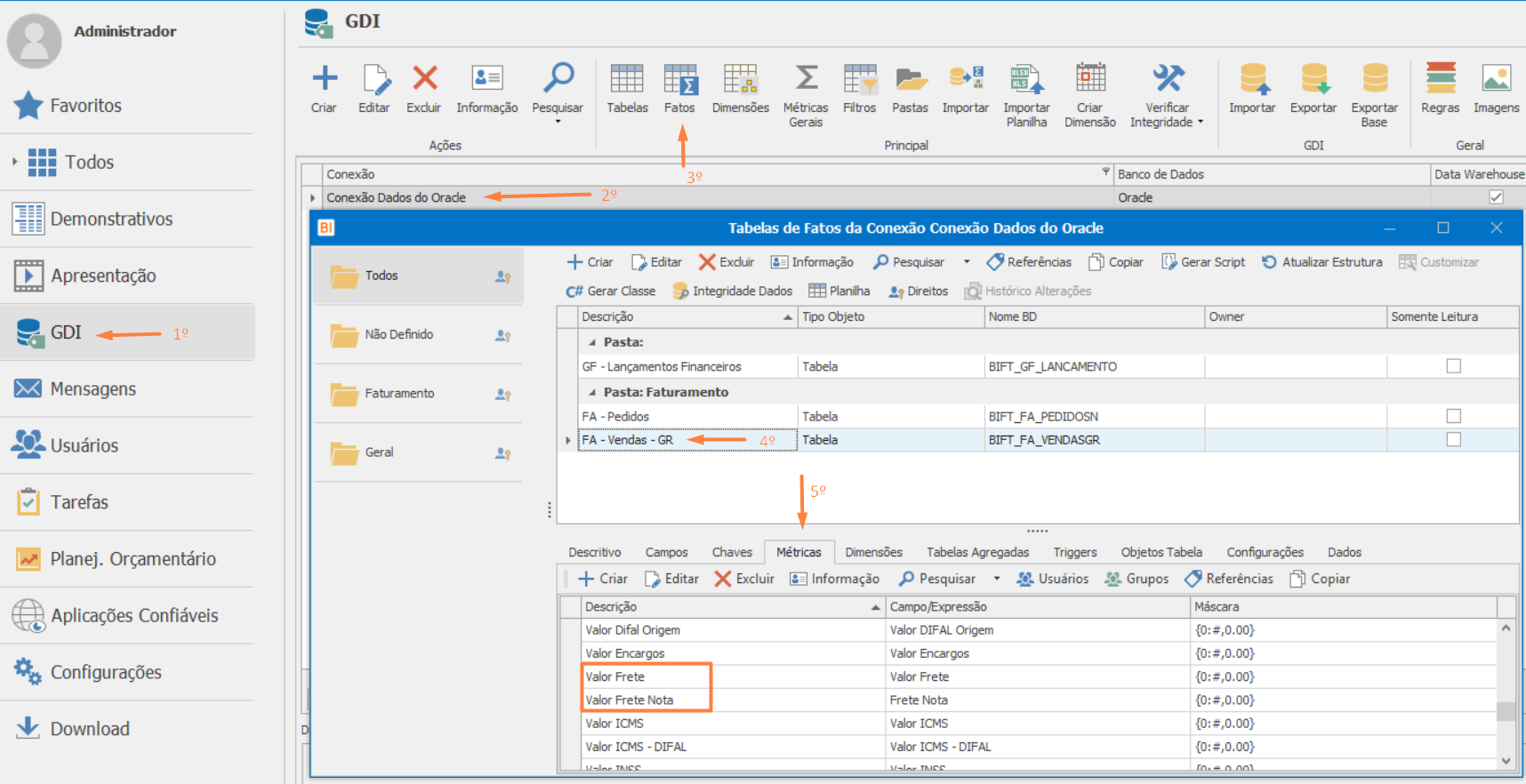Select the Valor Frete Nota metric row
Image resolution: width=1526 pixels, height=784 pixels.
click(x=630, y=700)
